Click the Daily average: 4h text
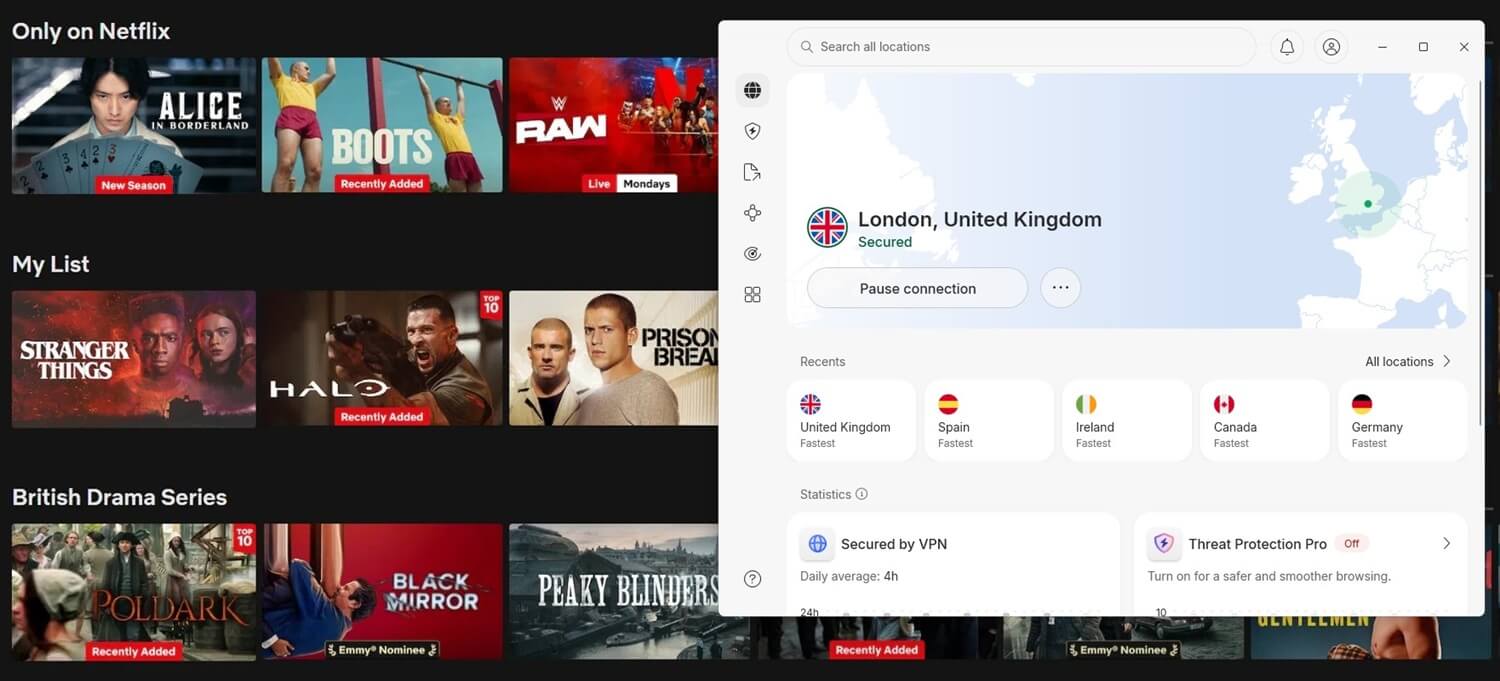 [x=849, y=576]
